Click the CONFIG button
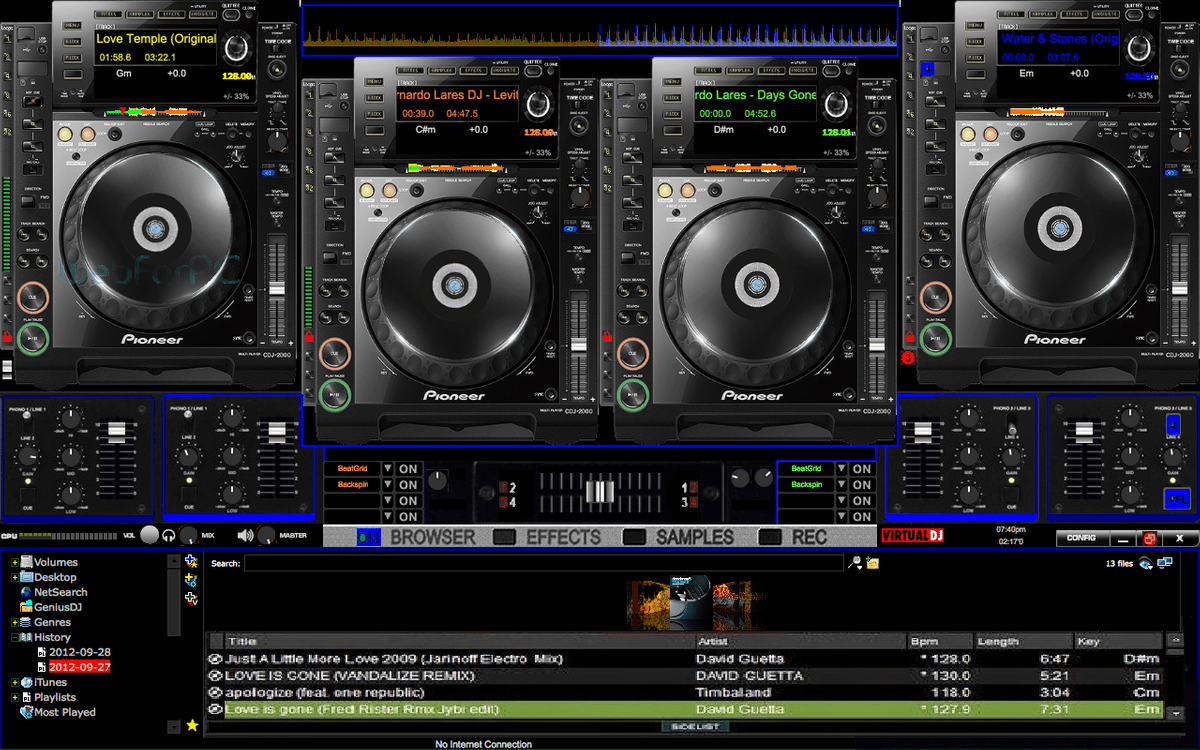The height and width of the screenshot is (750, 1200). (x=1082, y=537)
